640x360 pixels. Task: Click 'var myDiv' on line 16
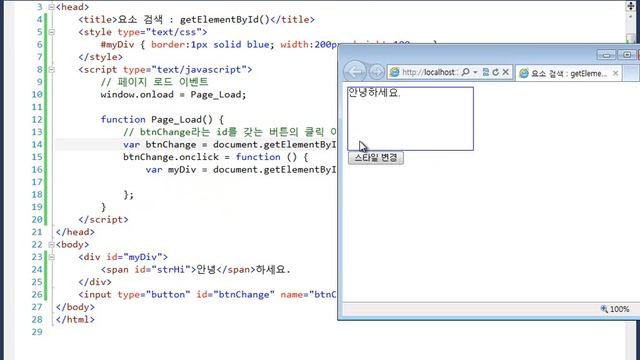pos(171,170)
